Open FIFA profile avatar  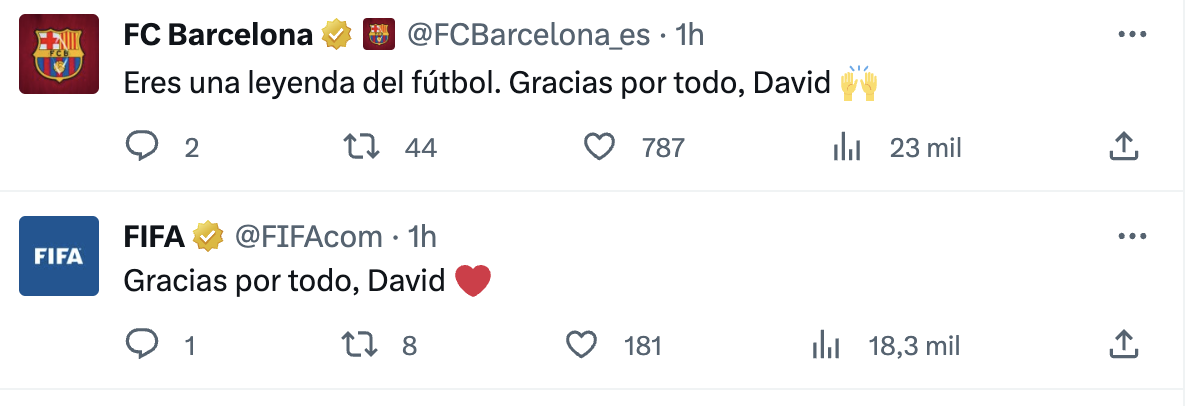[x=59, y=256]
